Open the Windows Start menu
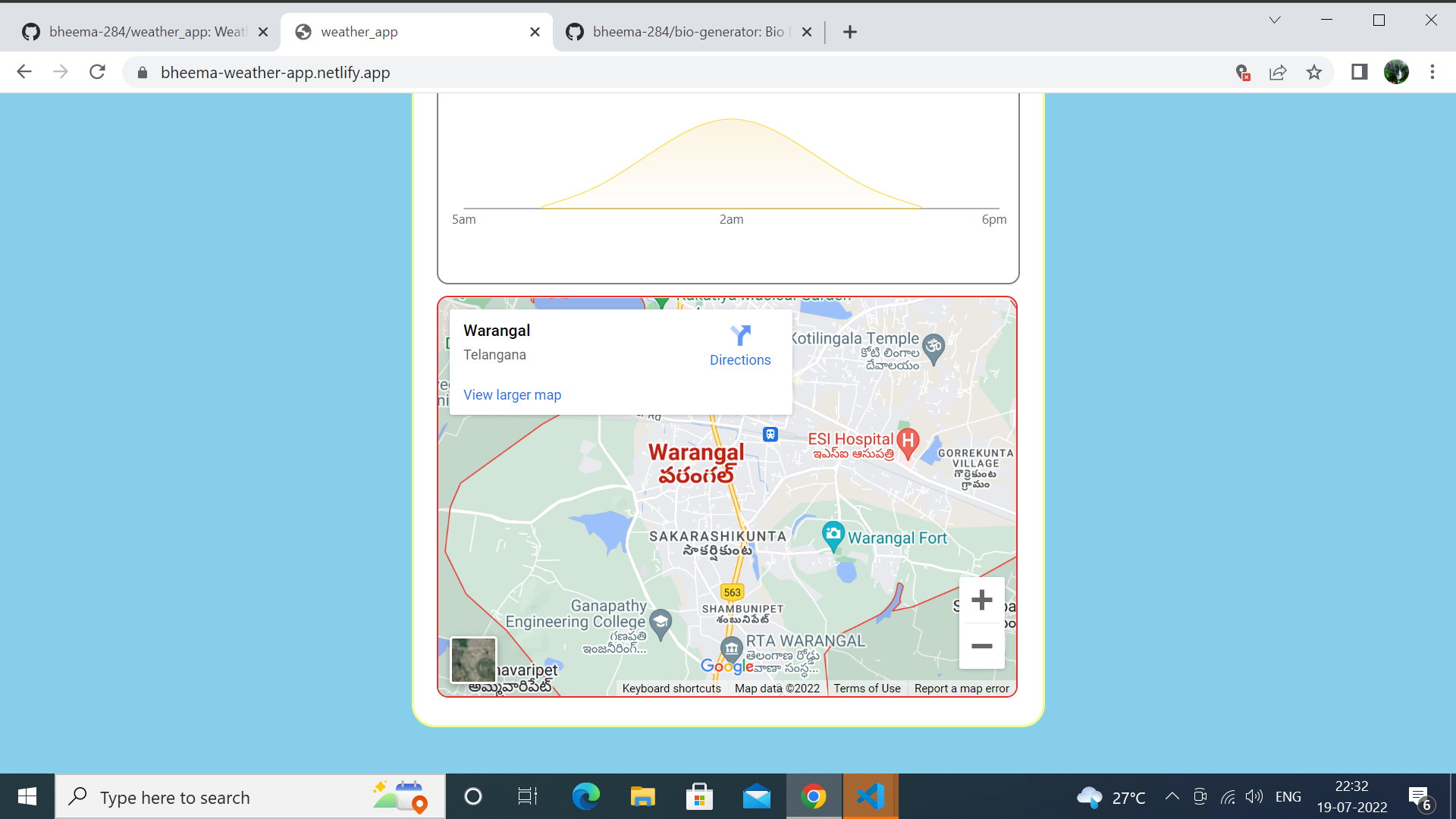Screen dimensions: 1456x819 click(27, 796)
